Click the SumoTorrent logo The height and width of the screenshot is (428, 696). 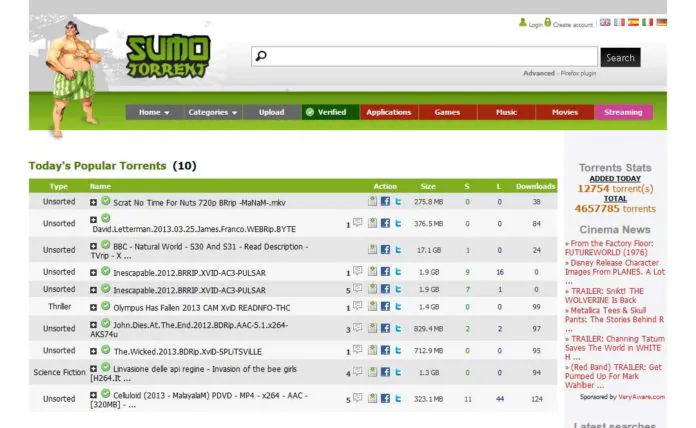pyautogui.click(x=168, y=56)
